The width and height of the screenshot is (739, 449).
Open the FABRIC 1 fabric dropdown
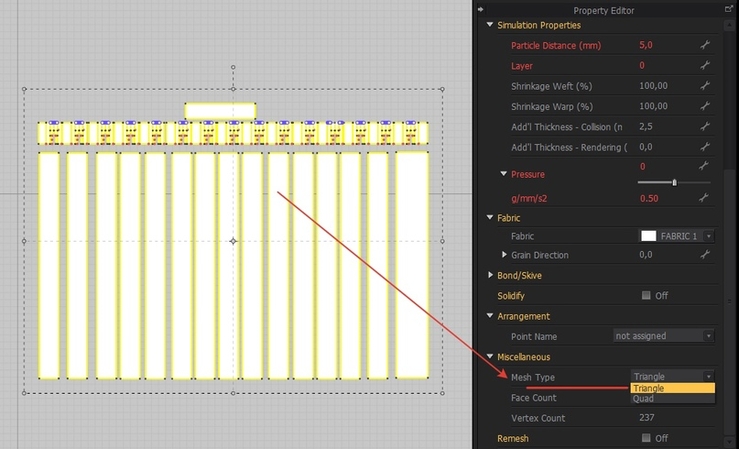coord(676,236)
